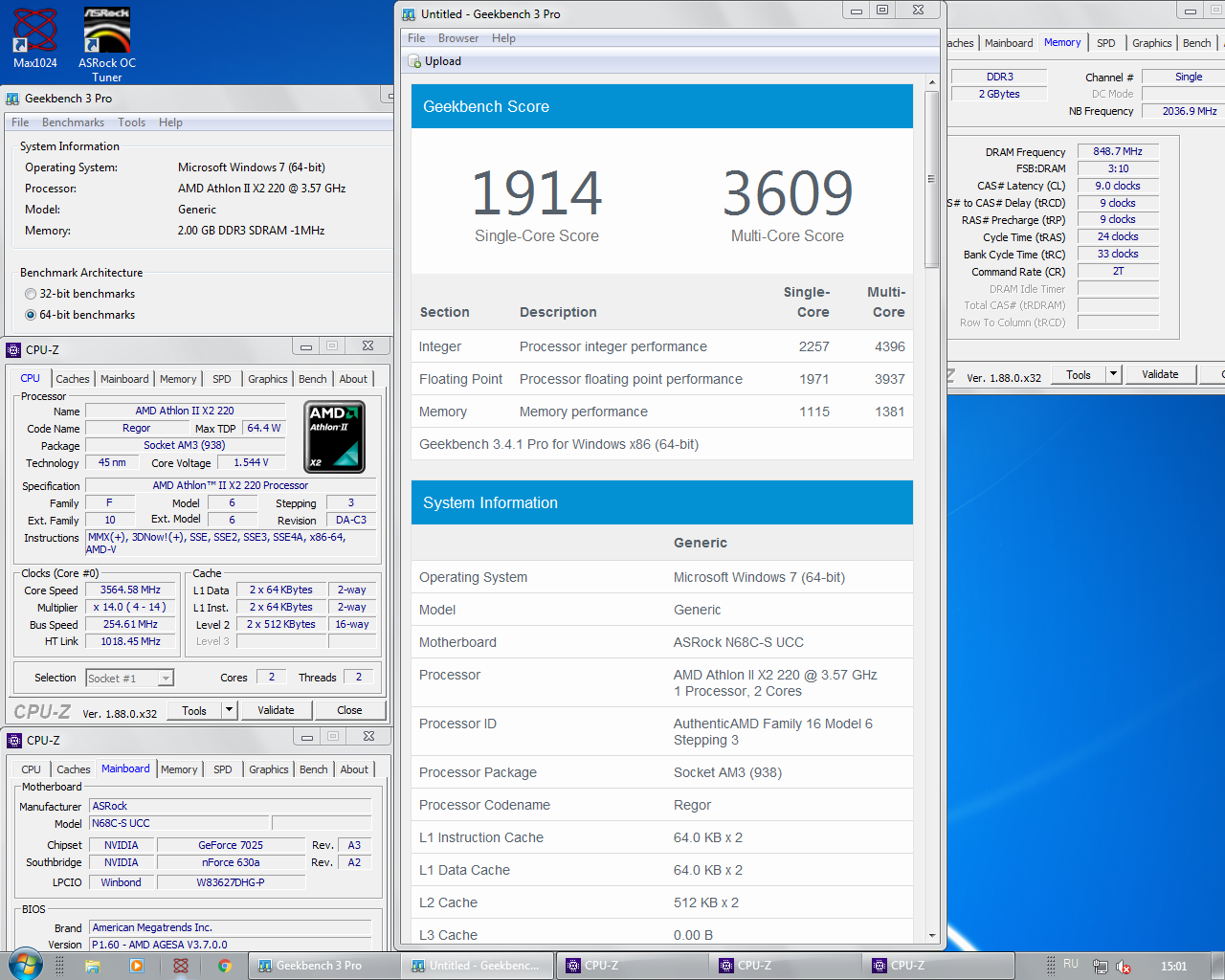Open Graphics tab in the right CPU-Z window

[x=1151, y=43]
